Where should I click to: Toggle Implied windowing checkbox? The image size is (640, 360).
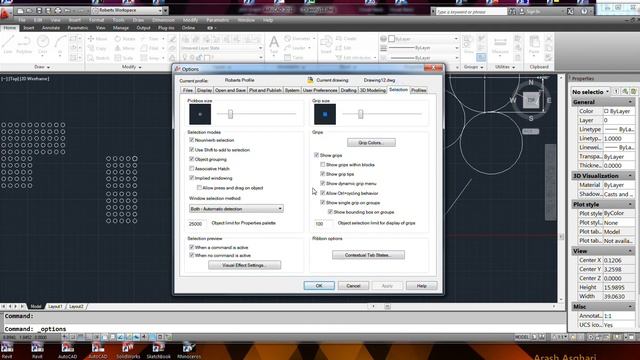191,178
